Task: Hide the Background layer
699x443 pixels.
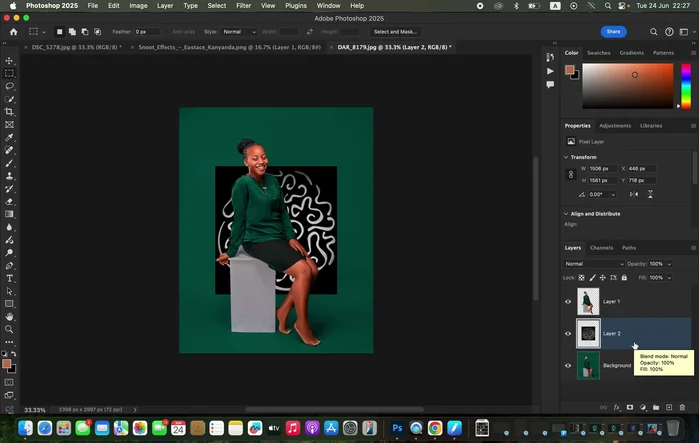Action: click(568, 365)
